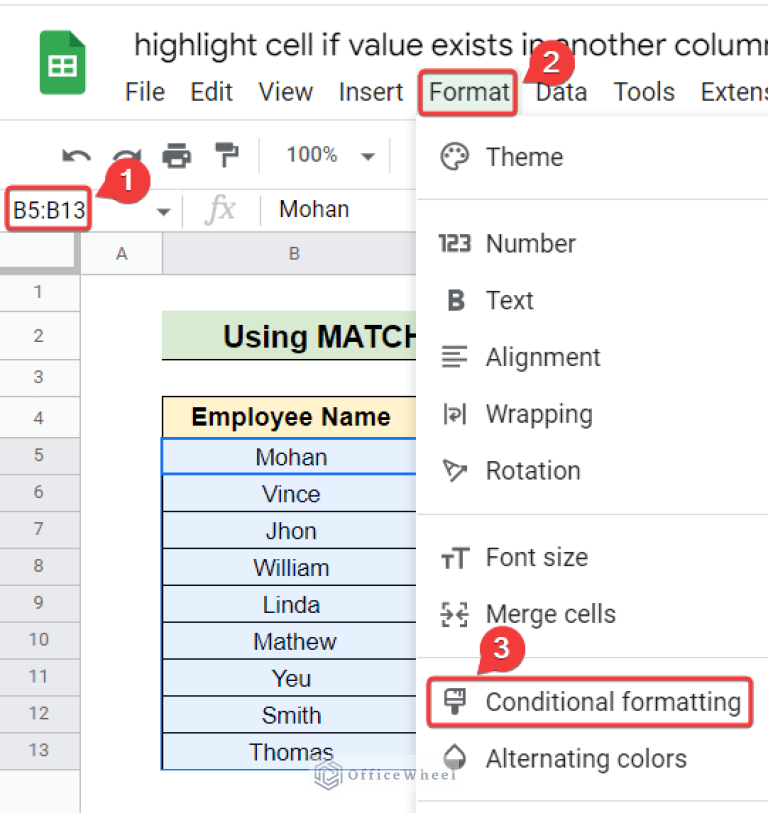
Task: Open the Data menu
Action: [560, 91]
